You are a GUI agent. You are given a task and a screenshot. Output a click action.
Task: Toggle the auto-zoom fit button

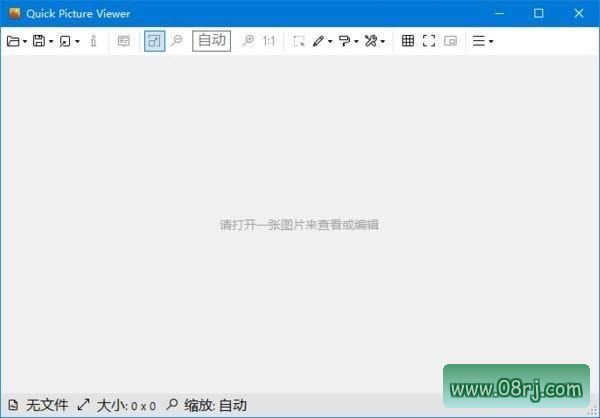coord(155,41)
